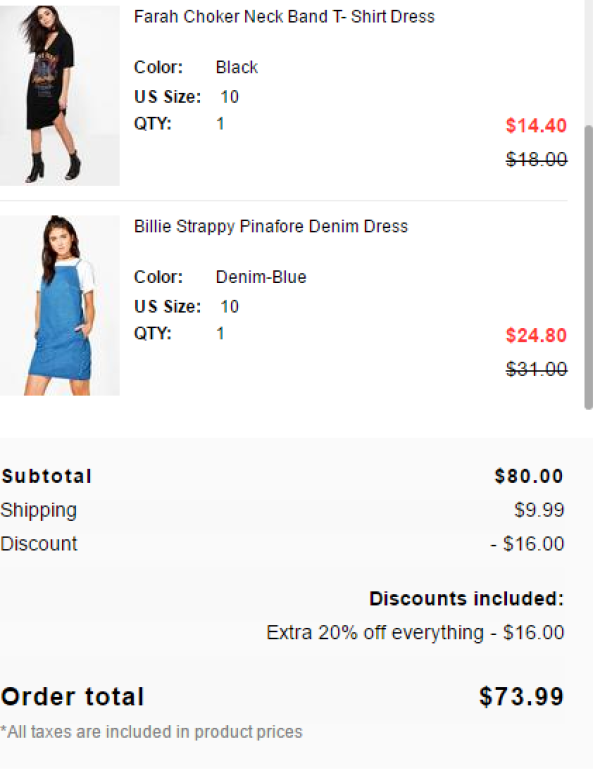Open the Billie denim dress thumbnail
600x780 pixels.
tap(60, 305)
